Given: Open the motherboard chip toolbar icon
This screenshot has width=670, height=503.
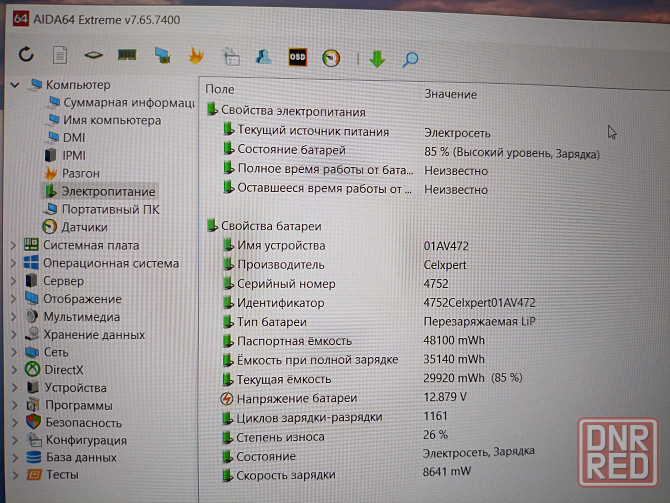Looking at the screenshot, I should pos(93,55).
